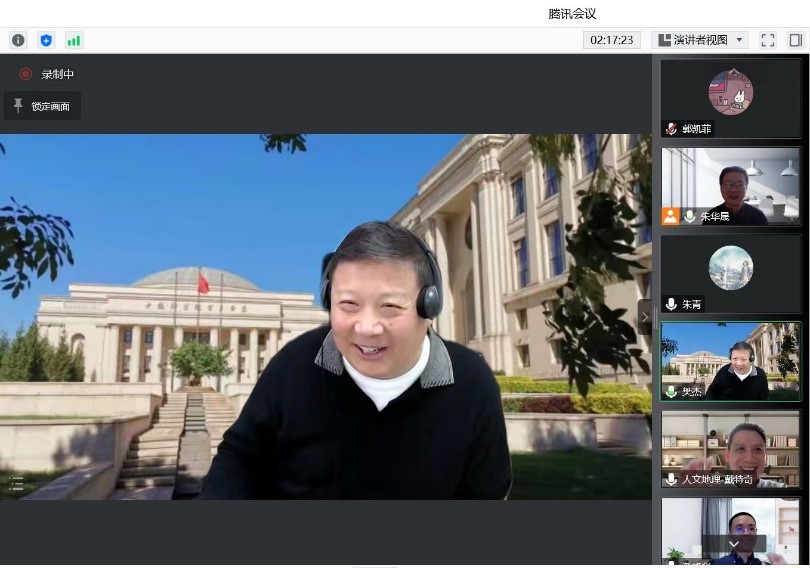Screen dimensions: 810x568
Task: Select 郭凯菲's participant tile
Action: pos(730,95)
